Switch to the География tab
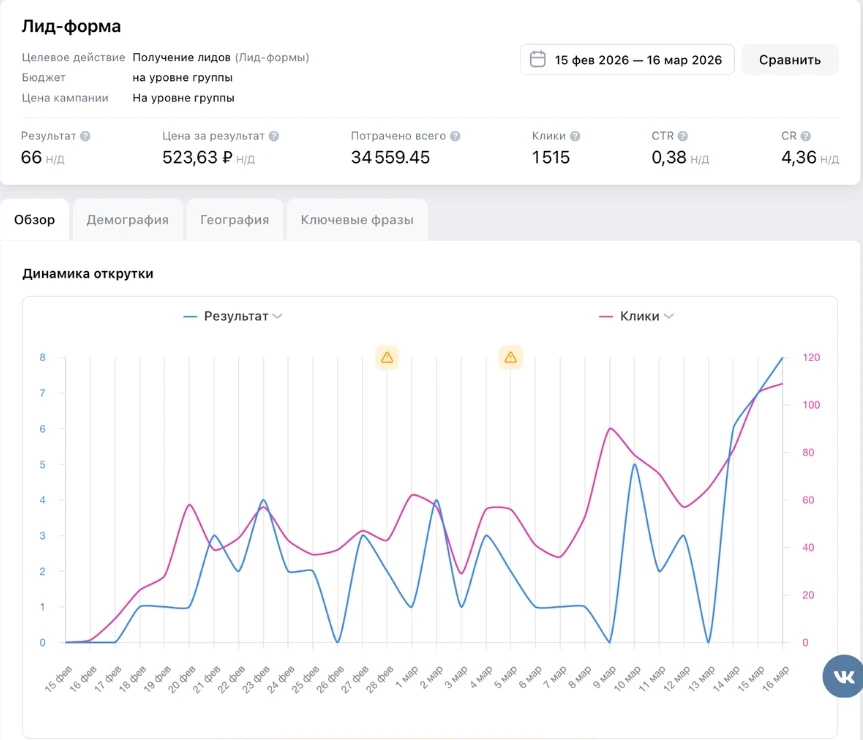This screenshot has height=740, width=863. [x=234, y=220]
